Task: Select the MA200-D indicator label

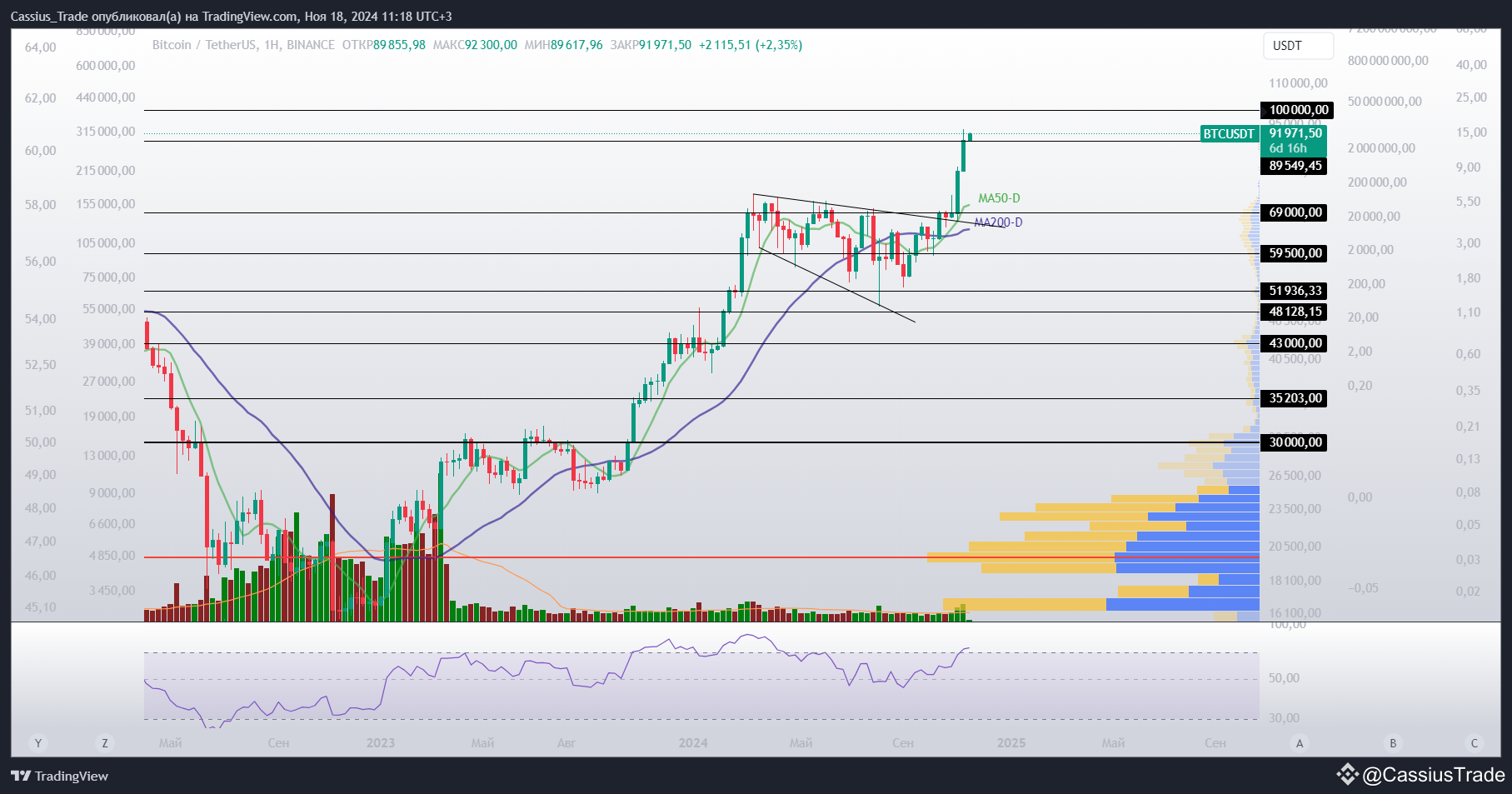Action: (998, 222)
